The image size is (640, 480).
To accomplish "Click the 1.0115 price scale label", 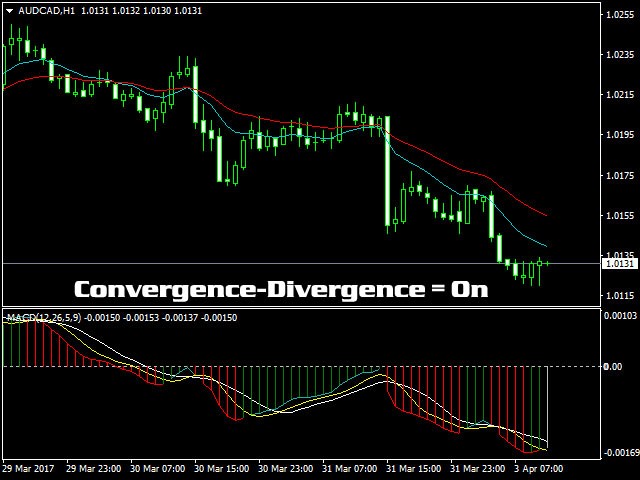I will tap(620, 296).
